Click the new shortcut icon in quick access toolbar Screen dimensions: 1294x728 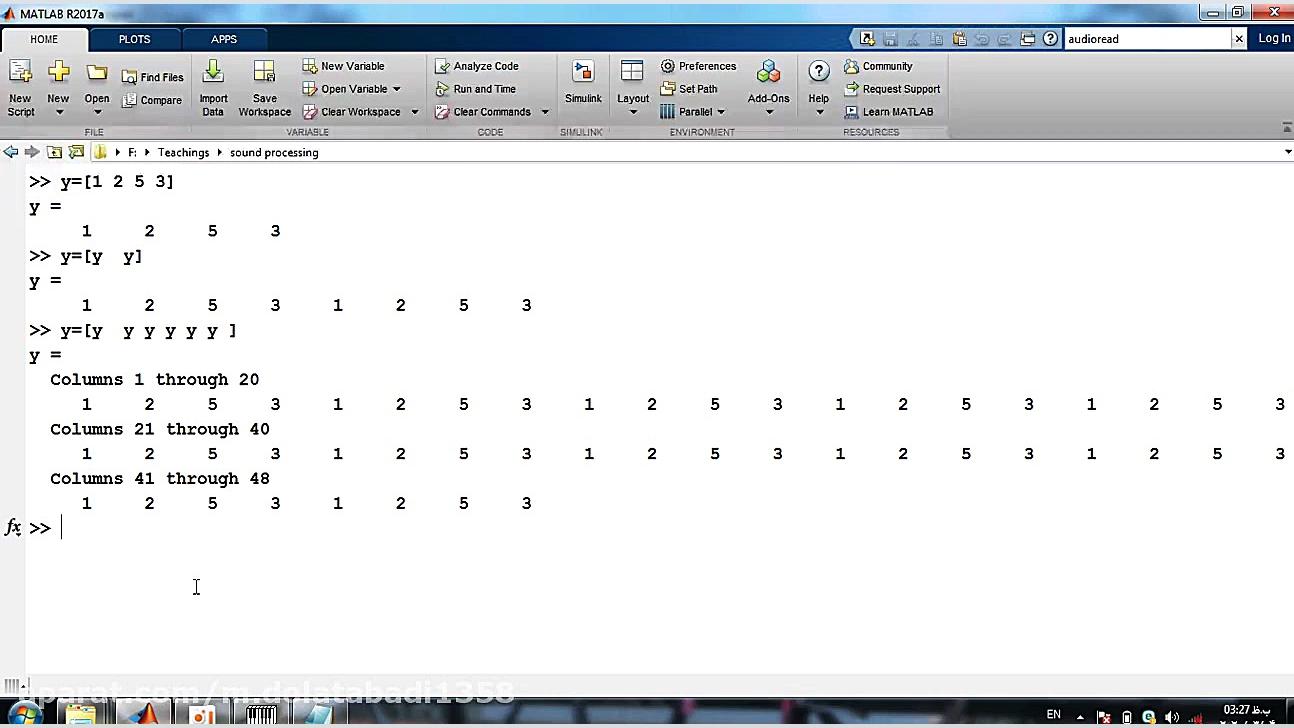(867, 39)
